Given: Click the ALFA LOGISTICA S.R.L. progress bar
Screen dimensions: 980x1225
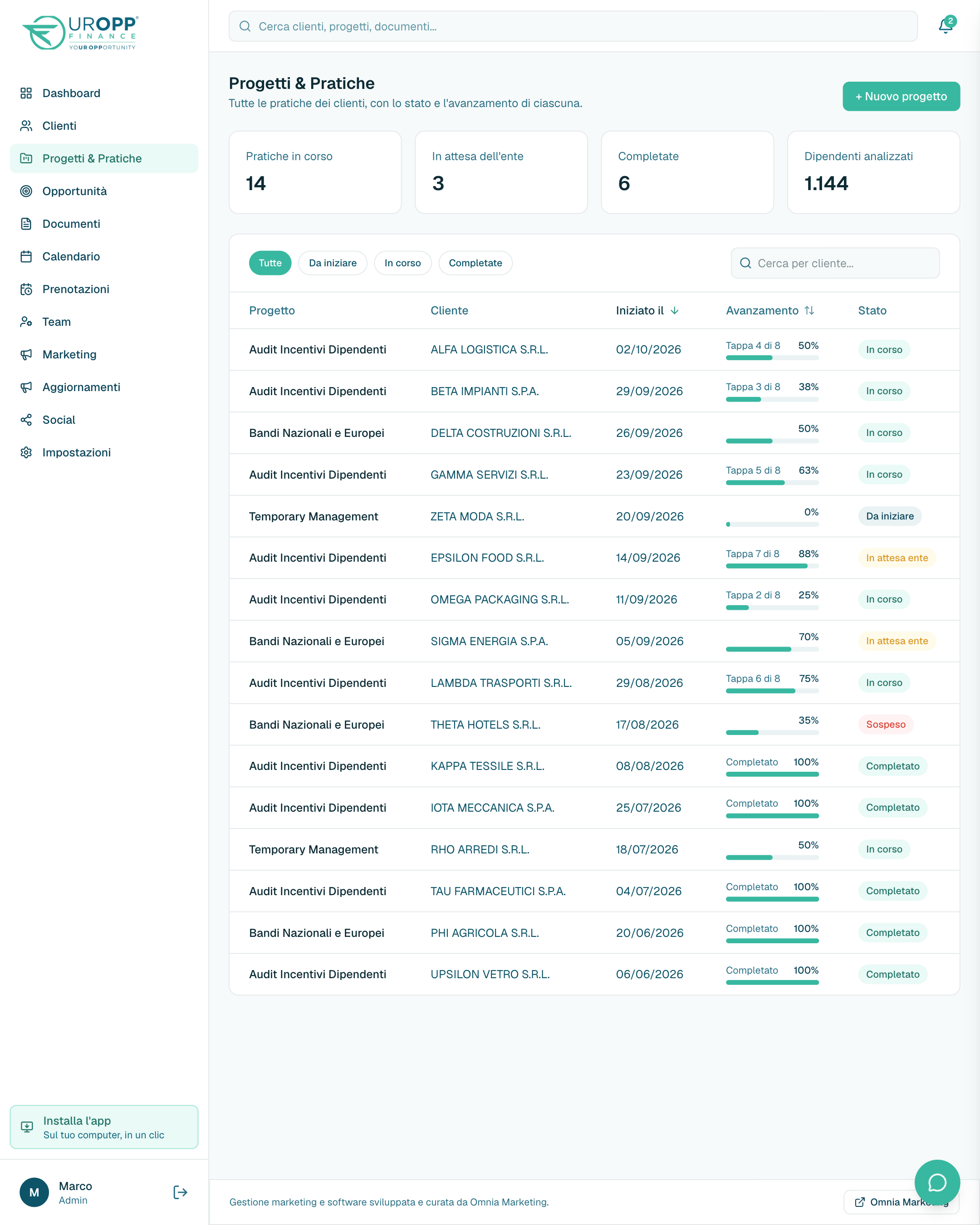Looking at the screenshot, I should [x=772, y=358].
